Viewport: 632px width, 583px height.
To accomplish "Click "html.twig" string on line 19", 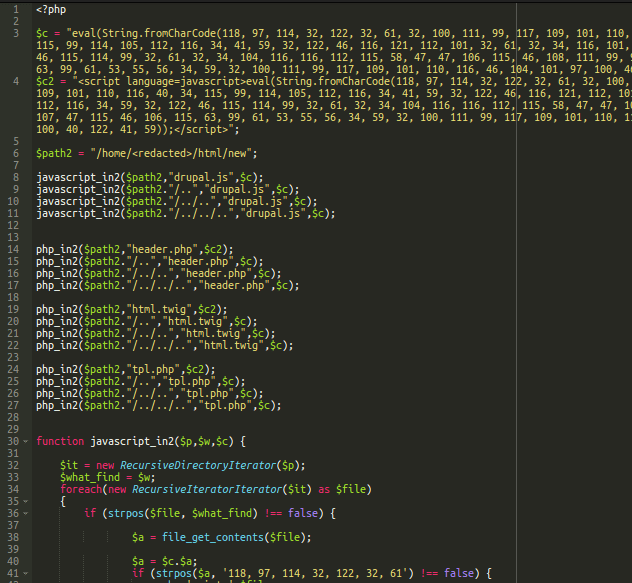I will (159, 309).
